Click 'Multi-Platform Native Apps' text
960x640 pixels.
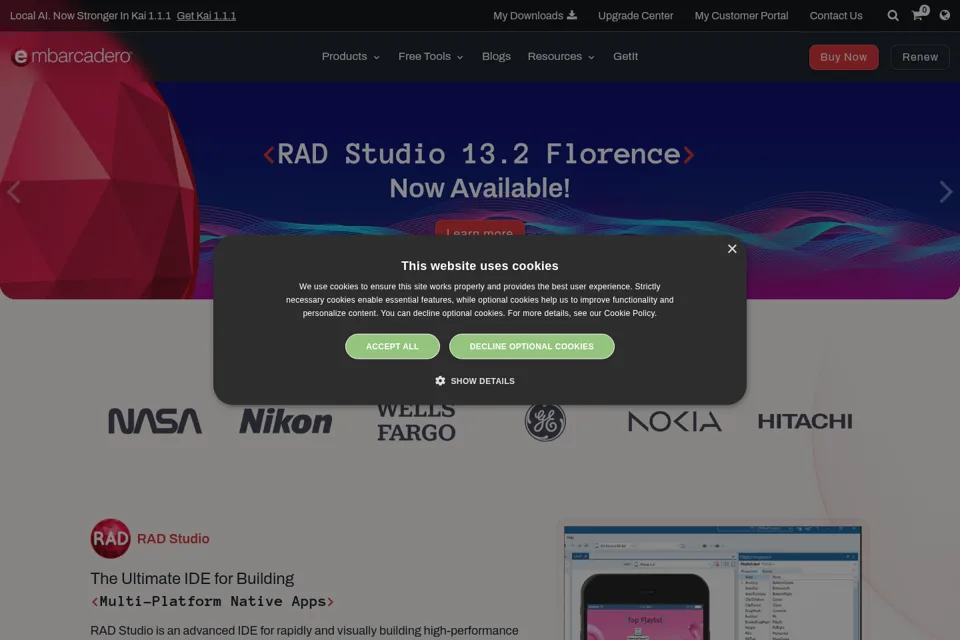pyautogui.click(x=212, y=601)
